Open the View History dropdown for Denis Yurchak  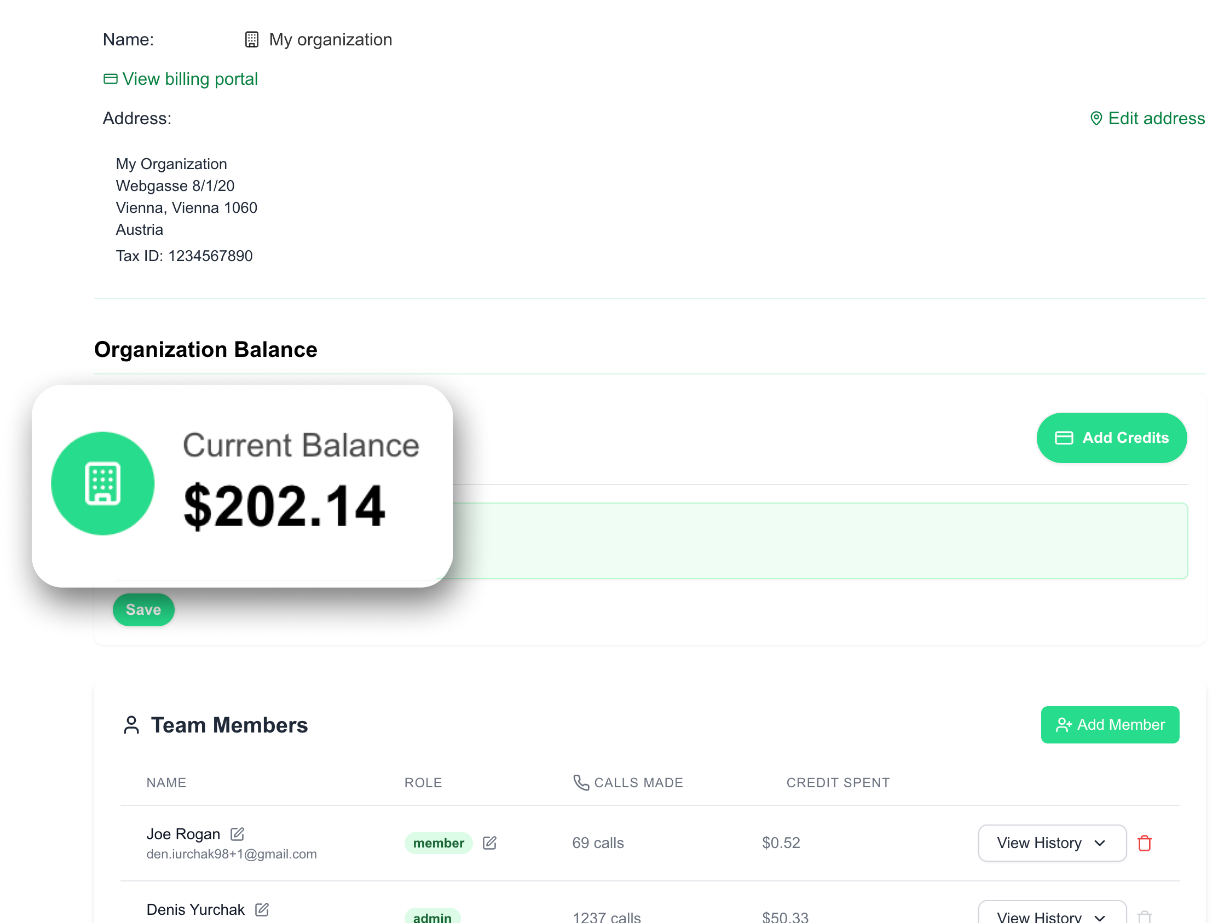pos(1052,916)
